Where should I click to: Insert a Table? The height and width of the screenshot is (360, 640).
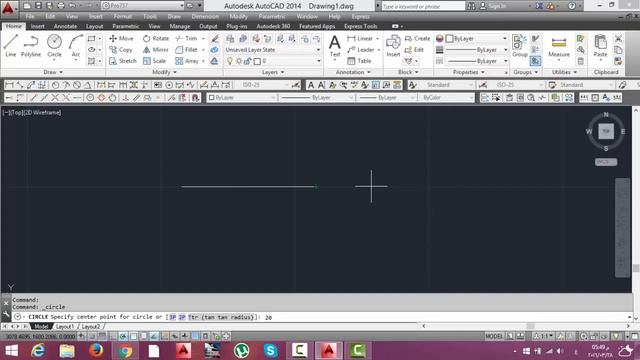point(359,61)
